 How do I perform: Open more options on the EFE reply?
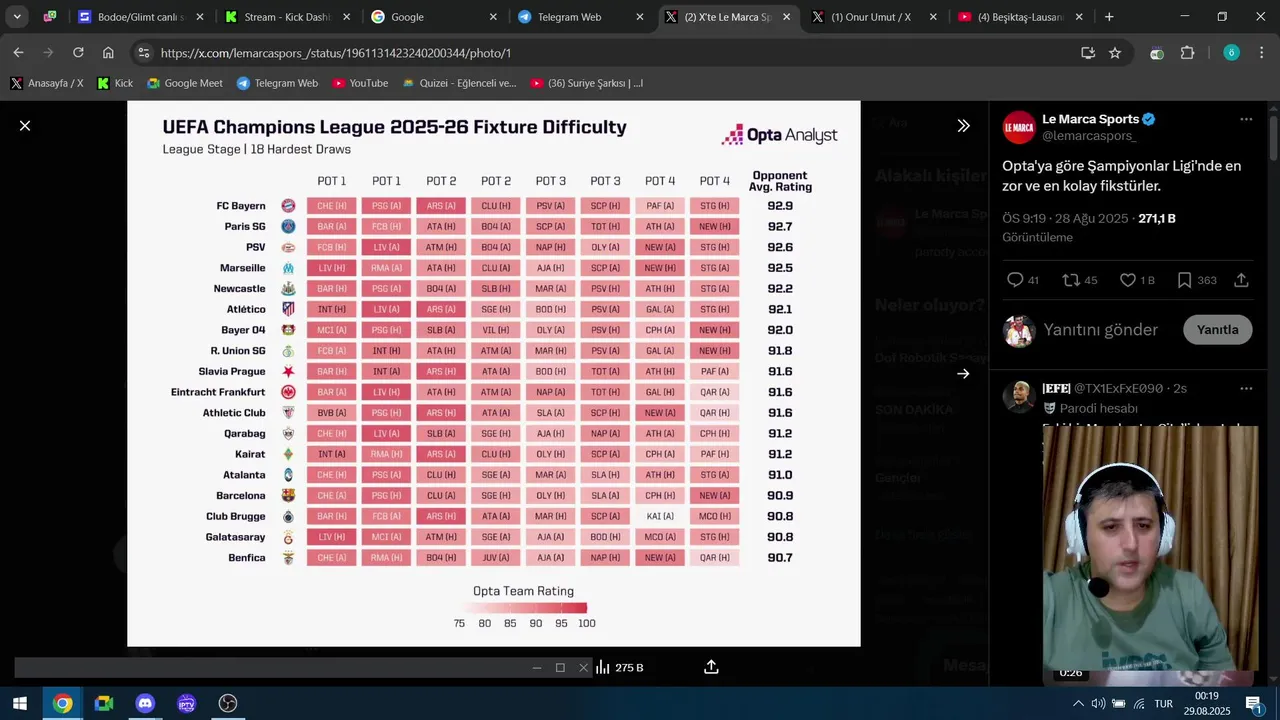point(1246,388)
